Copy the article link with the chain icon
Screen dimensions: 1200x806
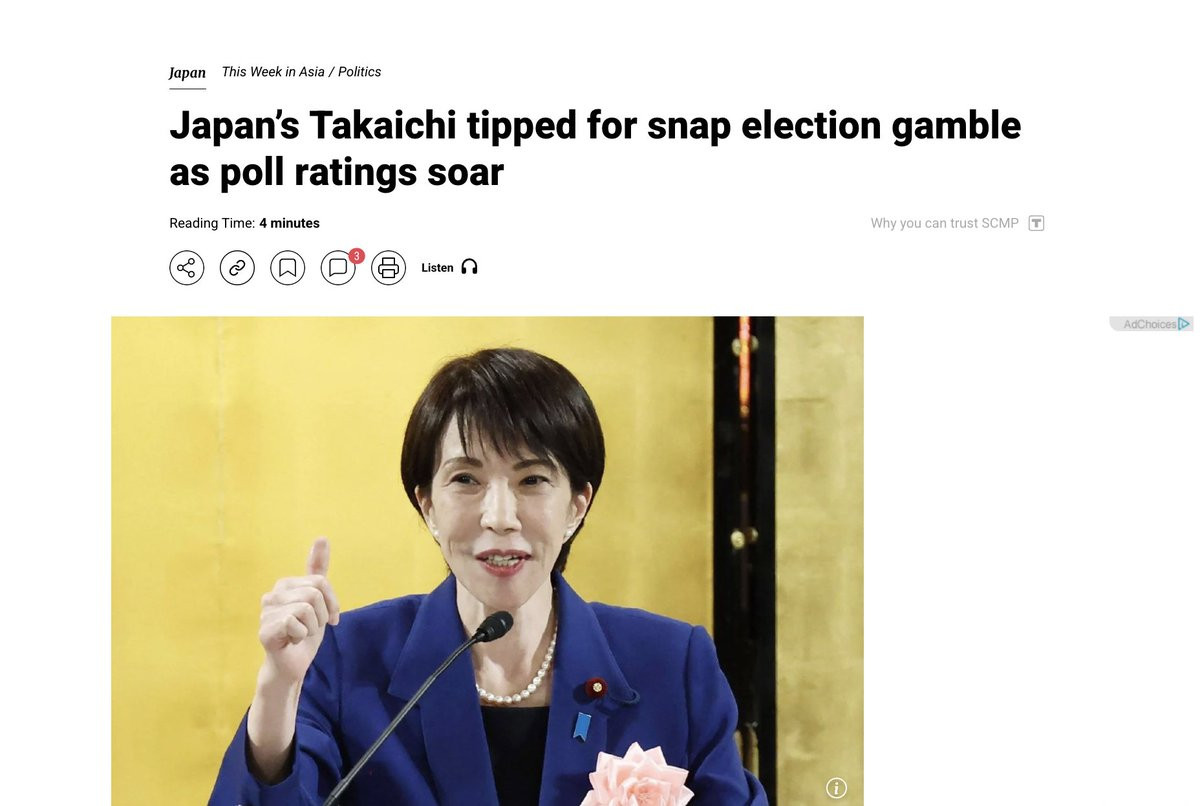click(x=237, y=268)
